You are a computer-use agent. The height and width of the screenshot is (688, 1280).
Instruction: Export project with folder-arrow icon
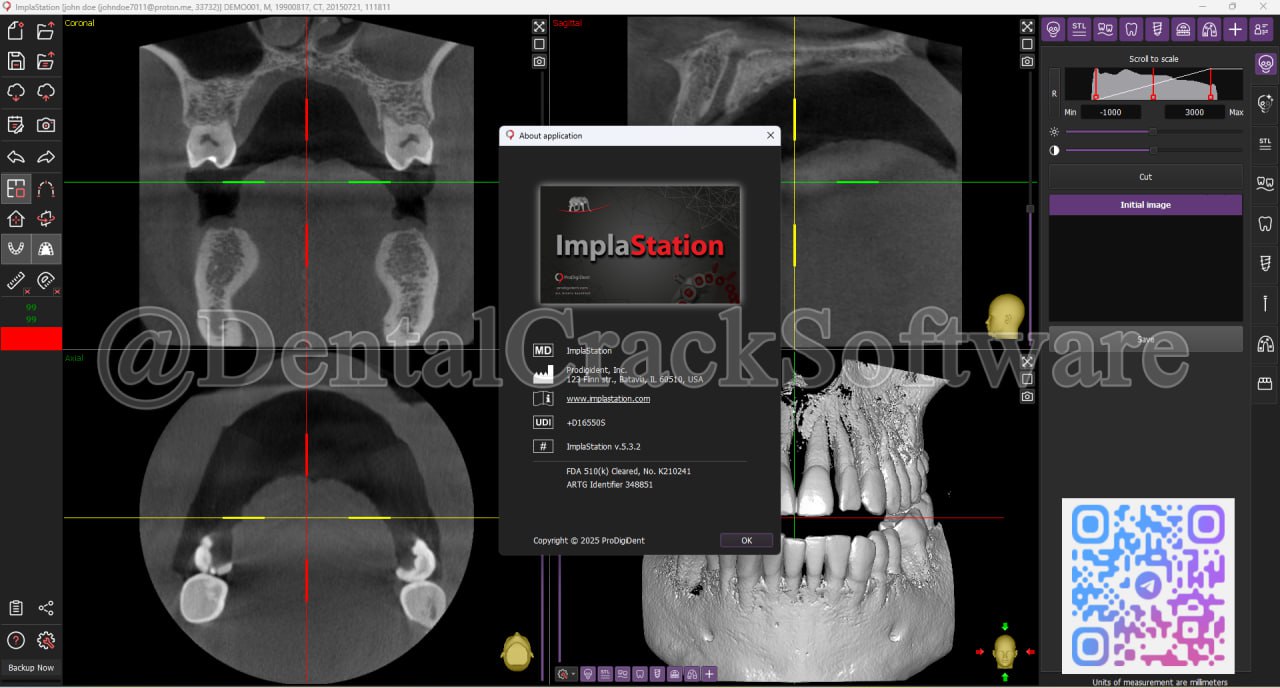click(46, 61)
